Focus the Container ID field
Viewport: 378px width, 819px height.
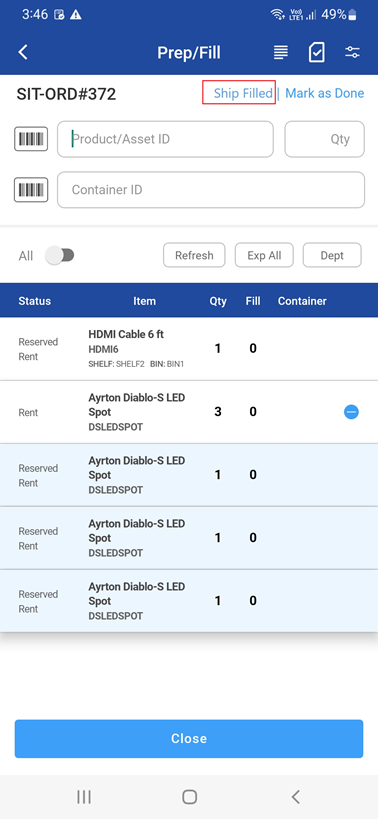point(211,190)
